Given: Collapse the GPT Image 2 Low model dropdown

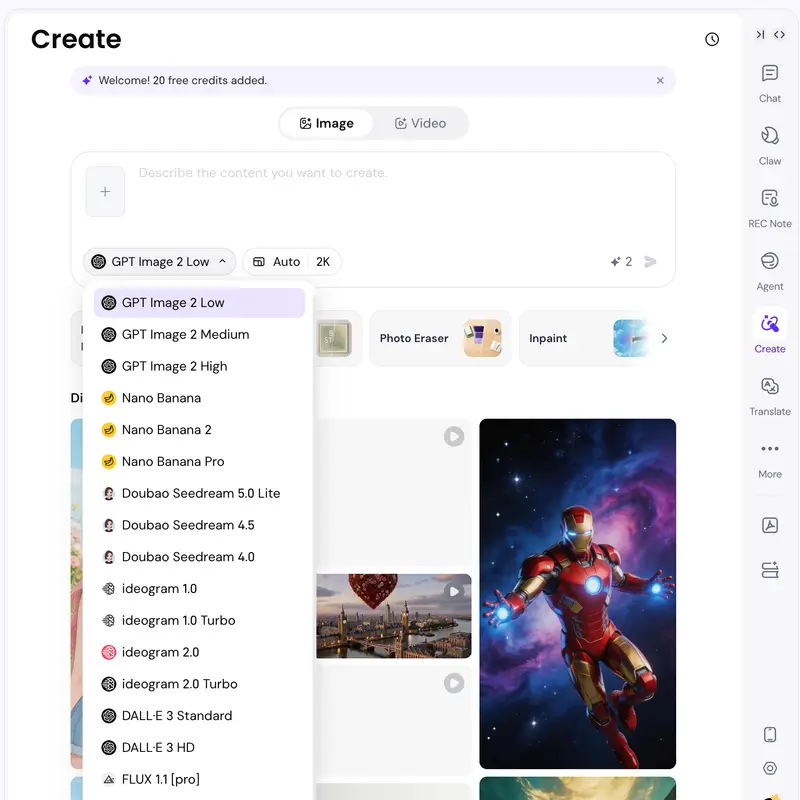Looking at the screenshot, I should [159, 262].
